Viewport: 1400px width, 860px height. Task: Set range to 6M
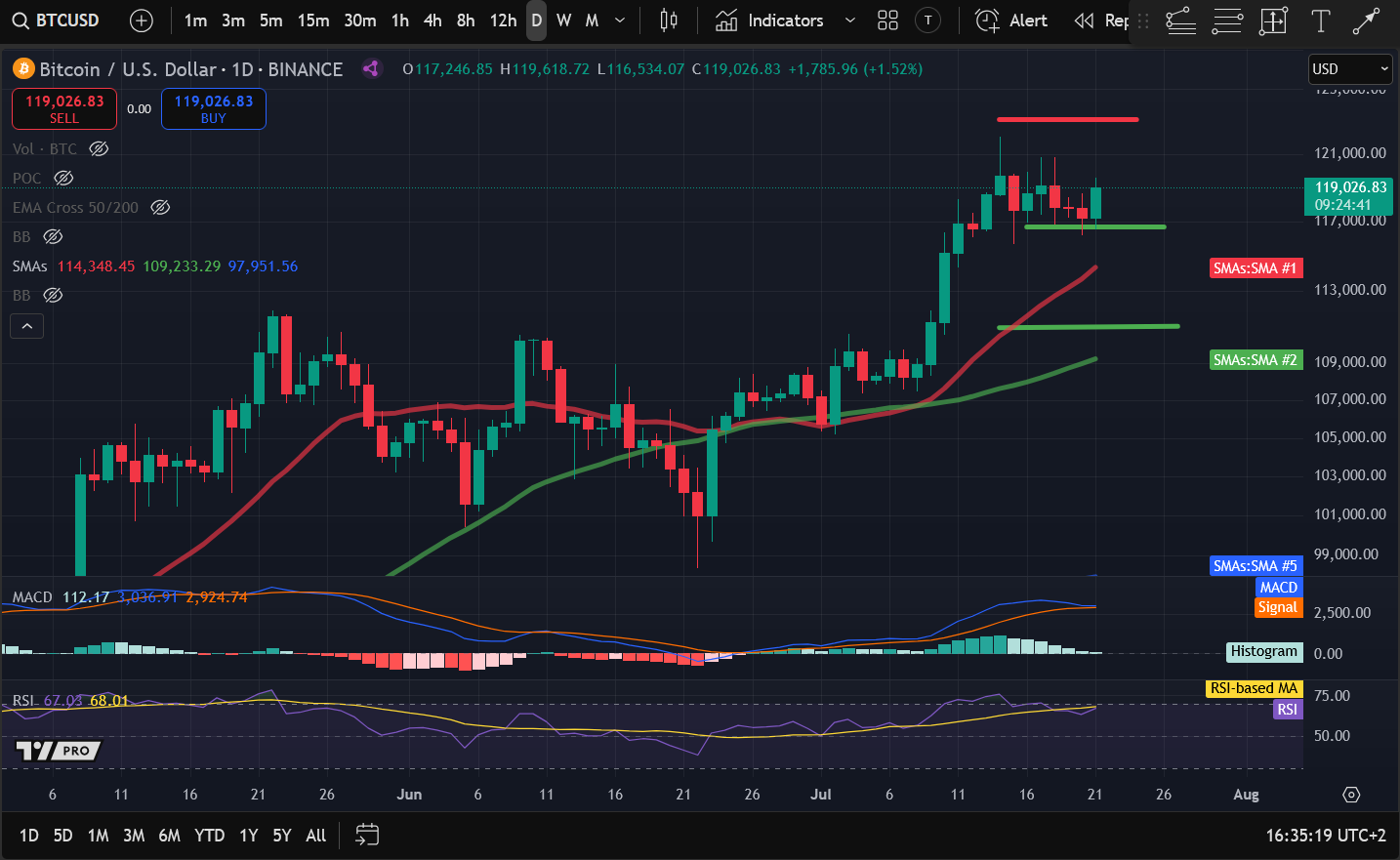(170, 836)
